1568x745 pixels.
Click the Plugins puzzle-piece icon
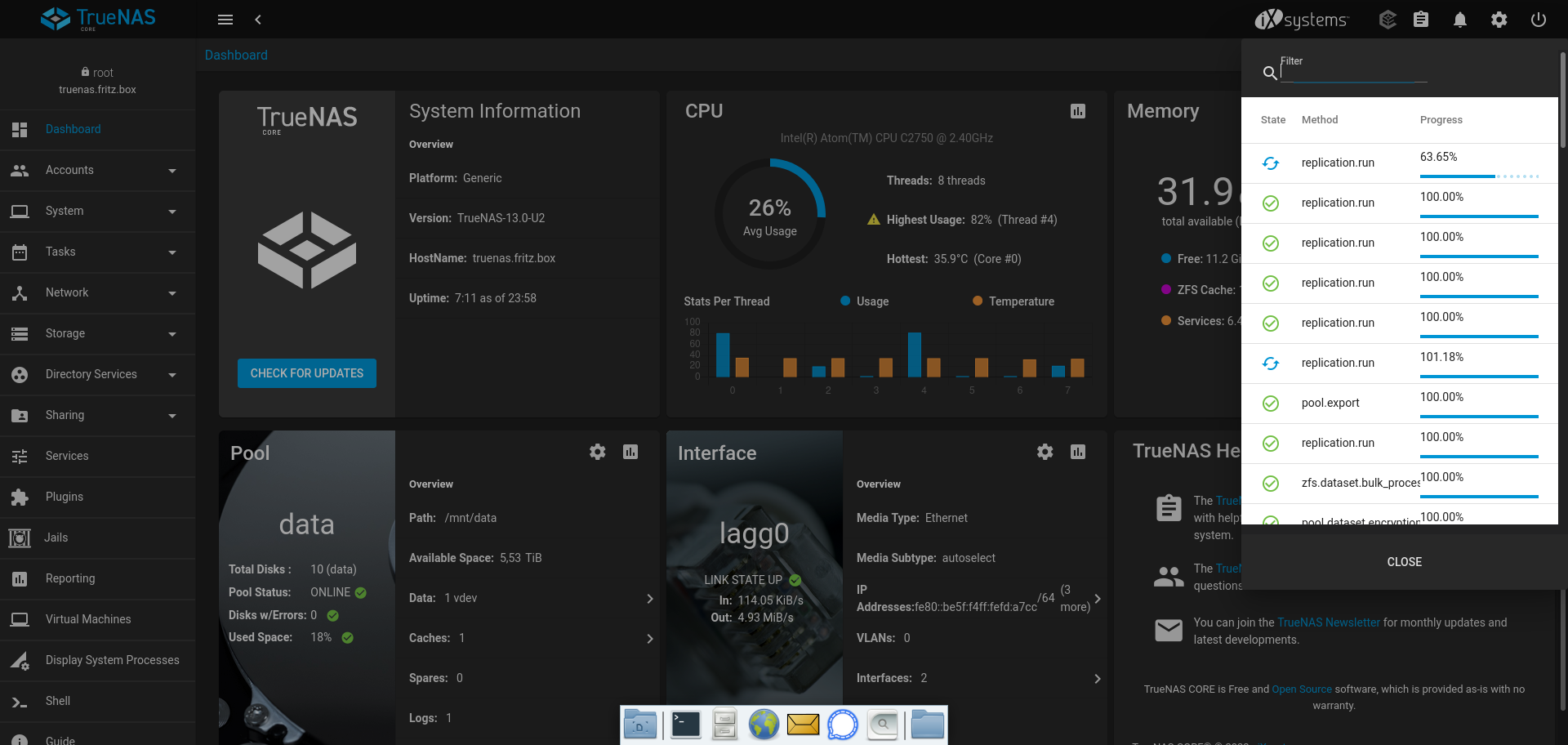(20, 497)
